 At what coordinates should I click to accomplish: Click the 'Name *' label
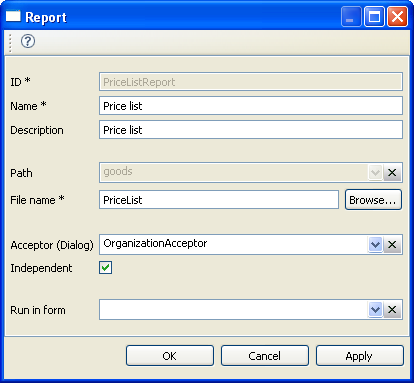[x=28, y=106]
